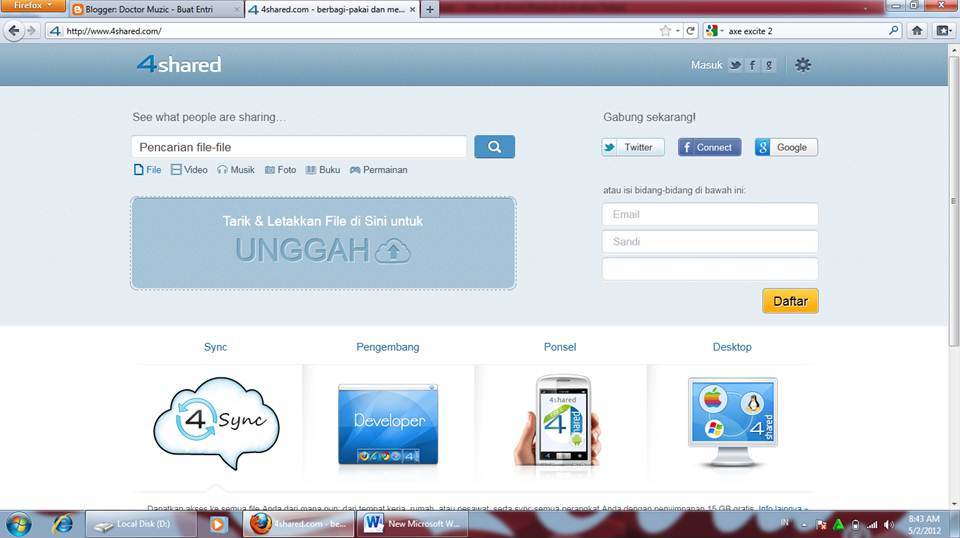Viewport: 960px width, 538px height.
Task: Sign in with Google icon beside Masuk
Action: pos(769,65)
